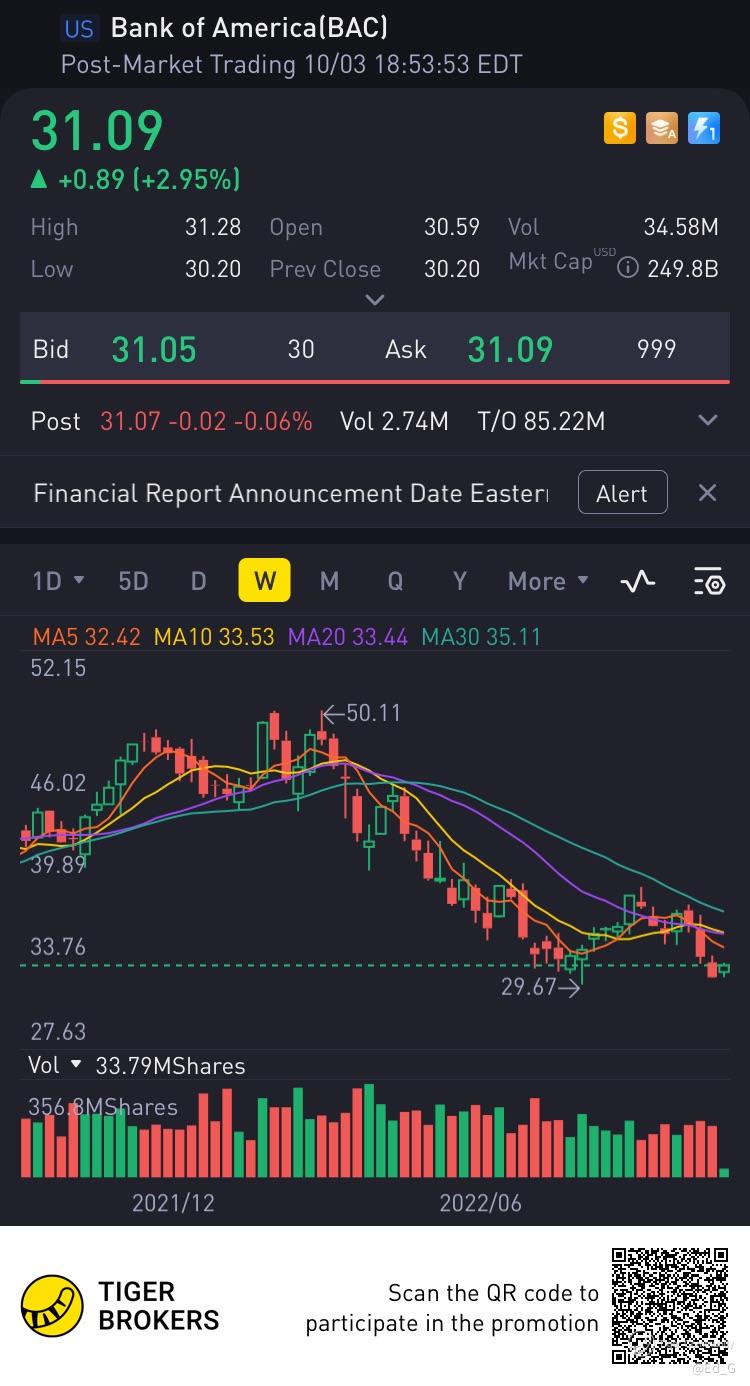Open the Vol indicator dropdown
This screenshot has height=1386, width=750.
[55, 1065]
